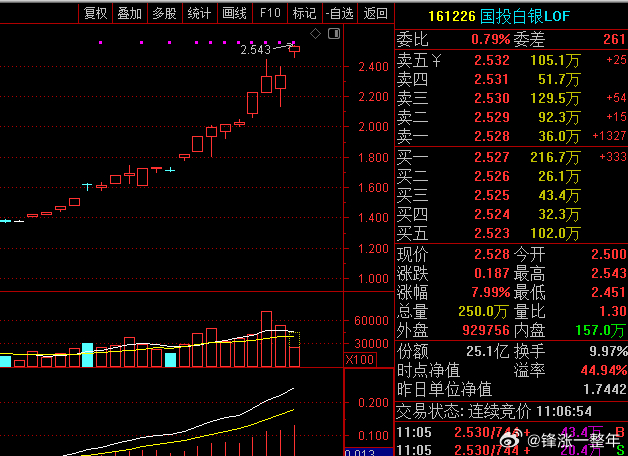Click the 60000 volume axis label
Screen dimensions: 628x456
tap(371, 320)
